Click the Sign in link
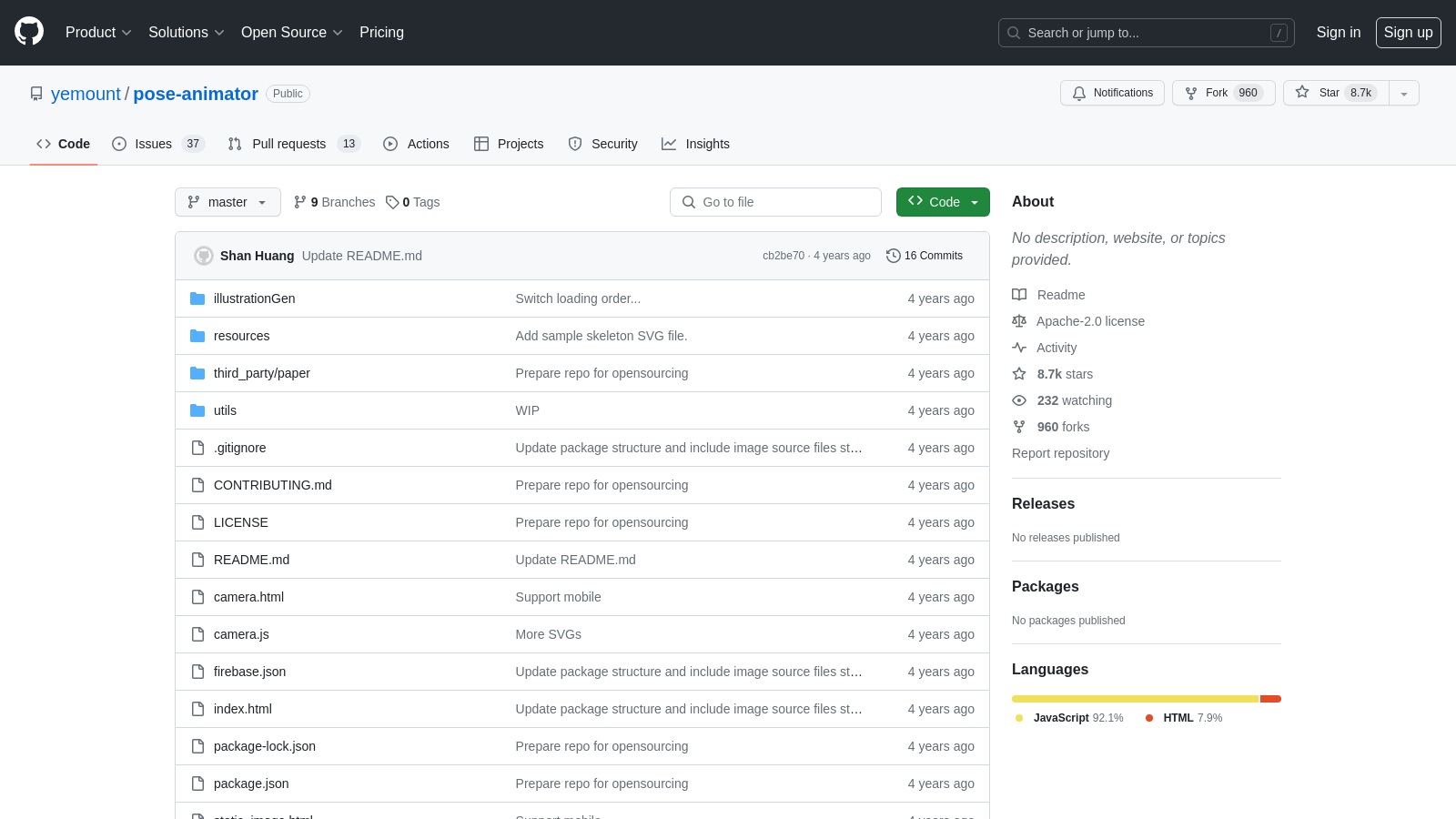The image size is (1456, 819). coord(1339,33)
